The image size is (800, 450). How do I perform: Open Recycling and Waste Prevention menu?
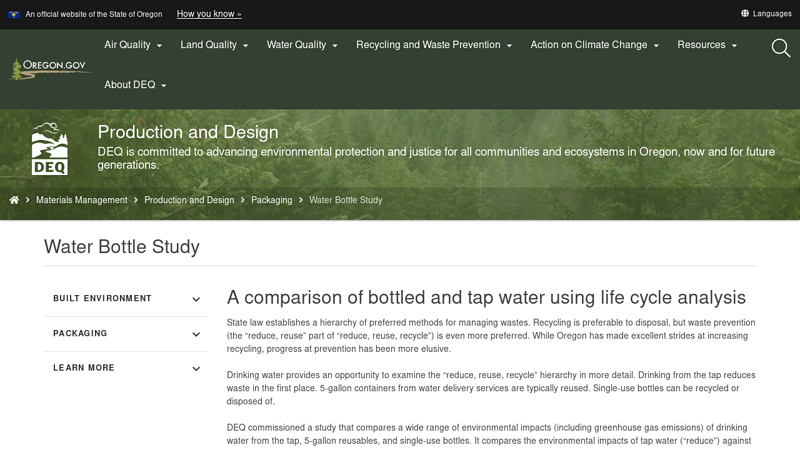point(434,45)
